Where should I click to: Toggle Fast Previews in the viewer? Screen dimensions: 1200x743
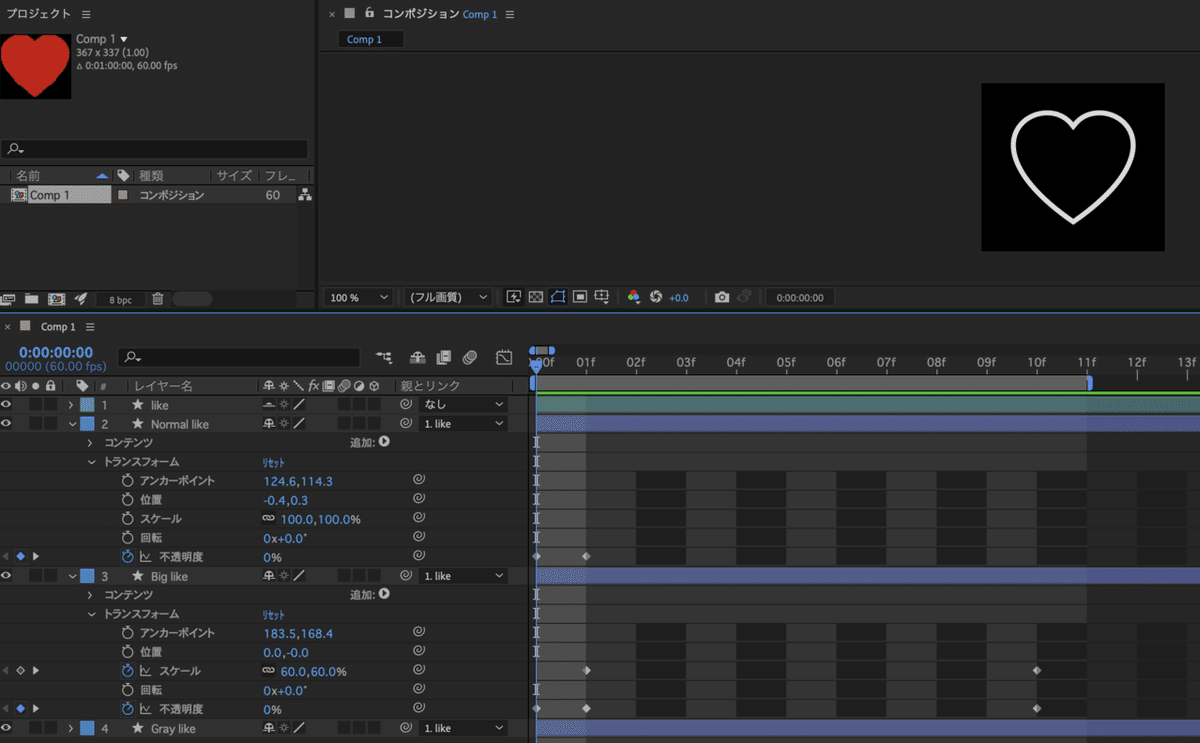coord(514,297)
